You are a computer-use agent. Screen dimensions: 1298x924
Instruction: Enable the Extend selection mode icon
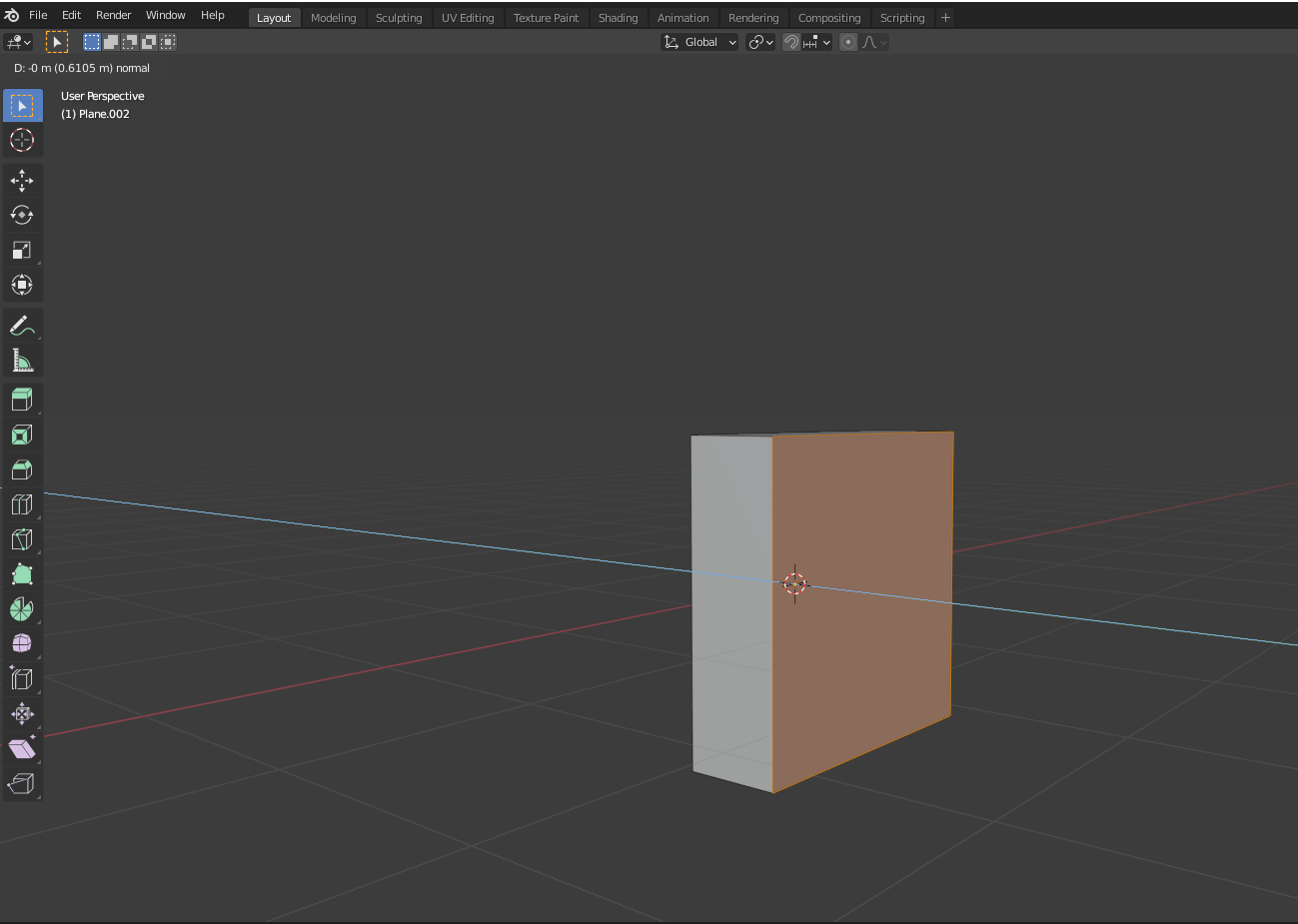pos(111,42)
